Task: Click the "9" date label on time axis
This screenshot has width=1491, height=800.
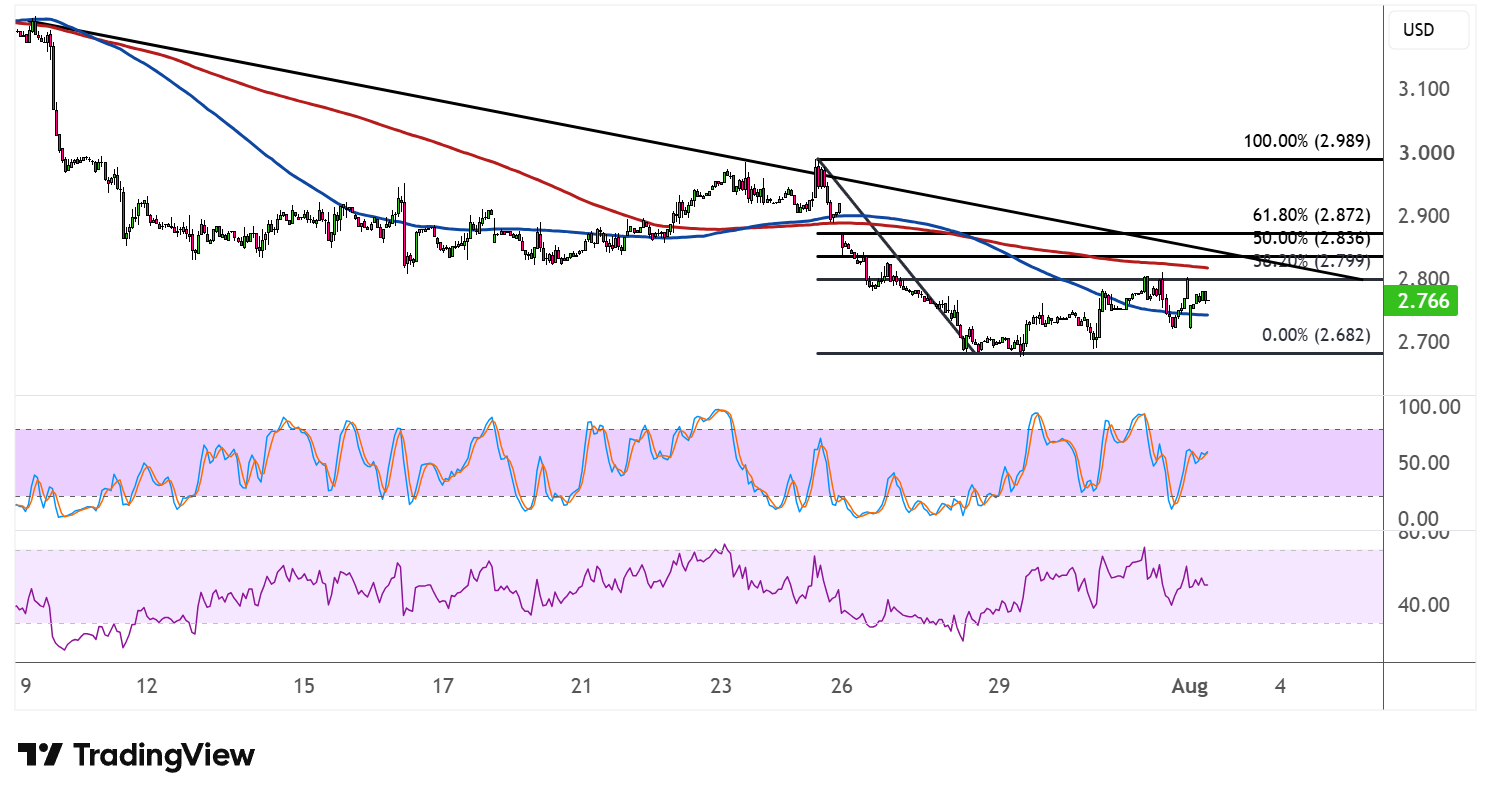Action: pos(25,687)
